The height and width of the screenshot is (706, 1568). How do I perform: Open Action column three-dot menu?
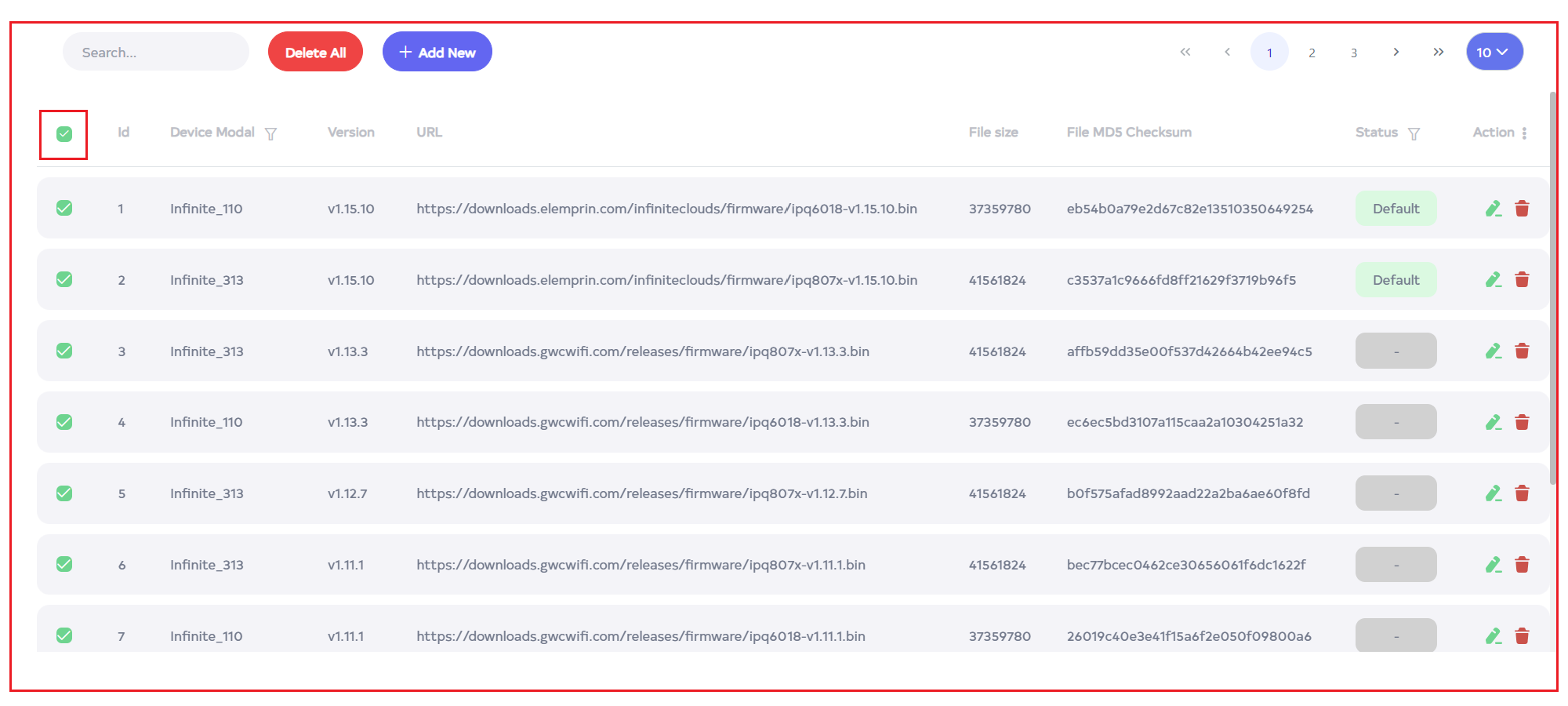[x=1524, y=133]
